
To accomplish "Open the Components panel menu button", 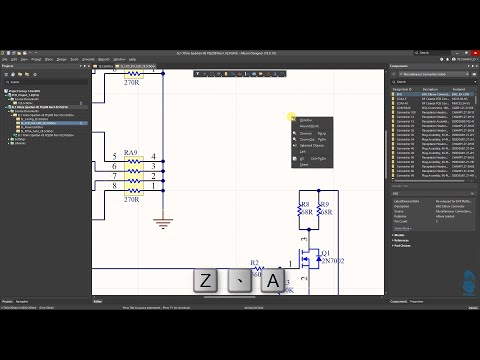I will (x=474, y=74).
